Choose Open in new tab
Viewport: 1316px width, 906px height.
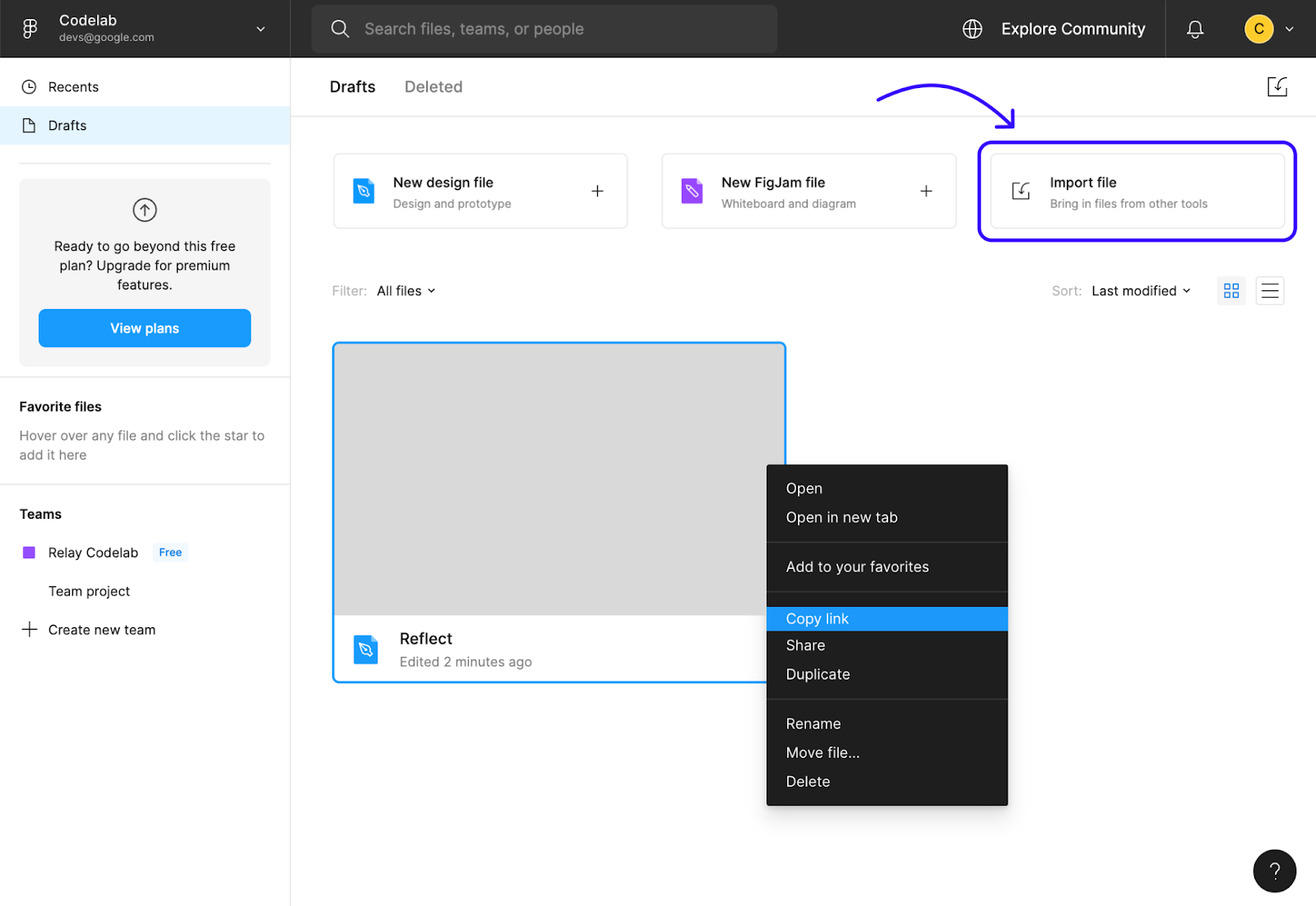click(x=887, y=517)
